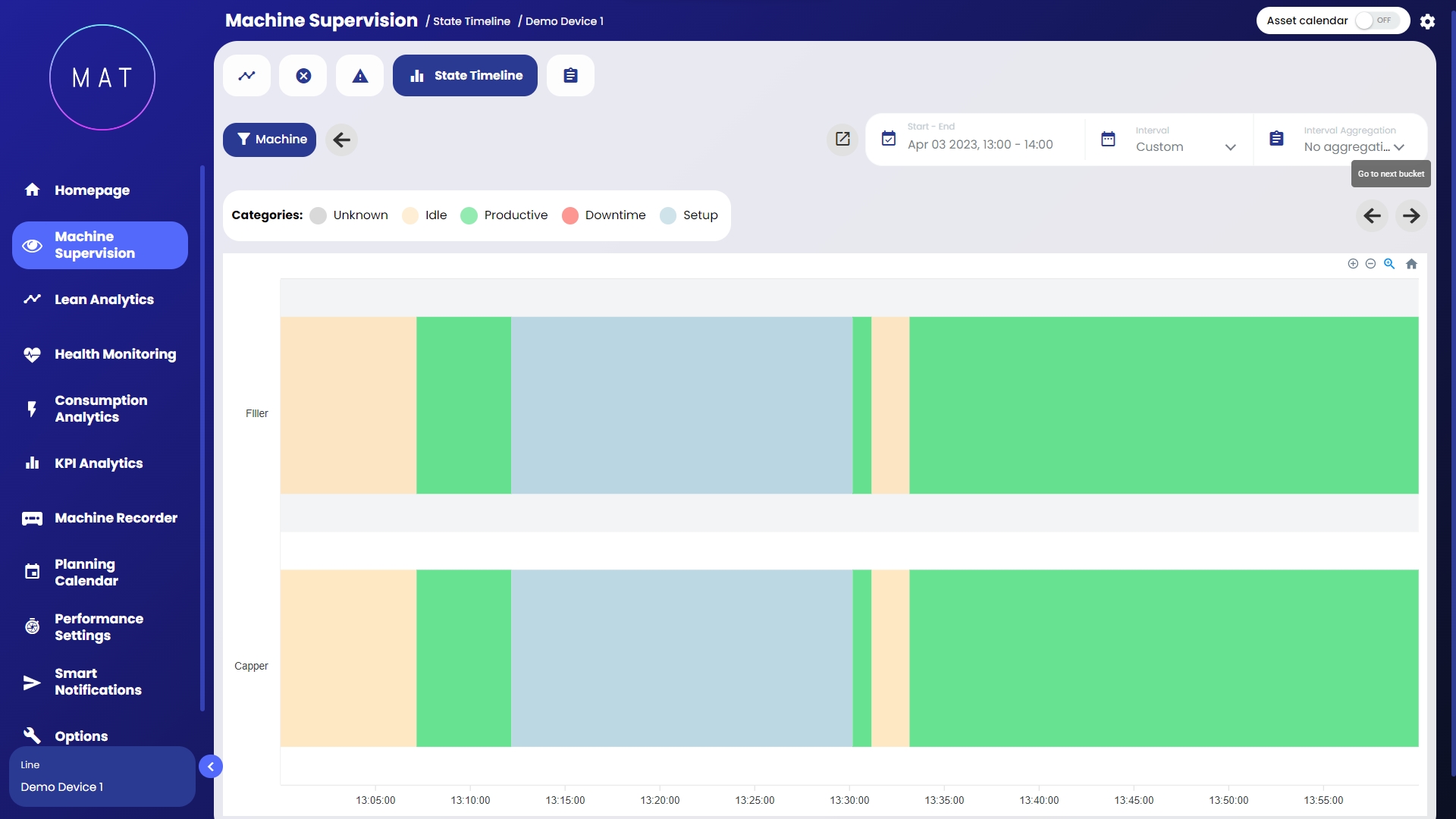Click the open-in-new-window export icon

click(x=843, y=139)
